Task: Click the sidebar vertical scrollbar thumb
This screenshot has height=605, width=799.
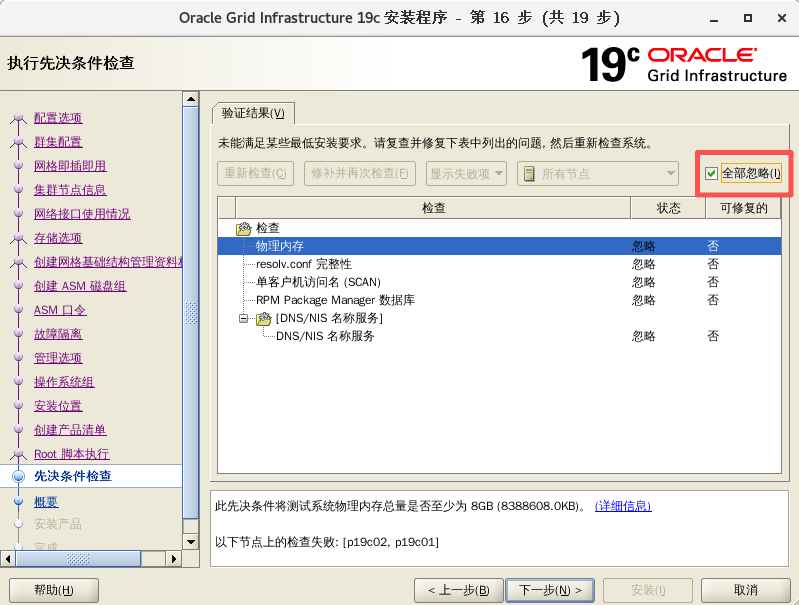Action: tap(191, 313)
